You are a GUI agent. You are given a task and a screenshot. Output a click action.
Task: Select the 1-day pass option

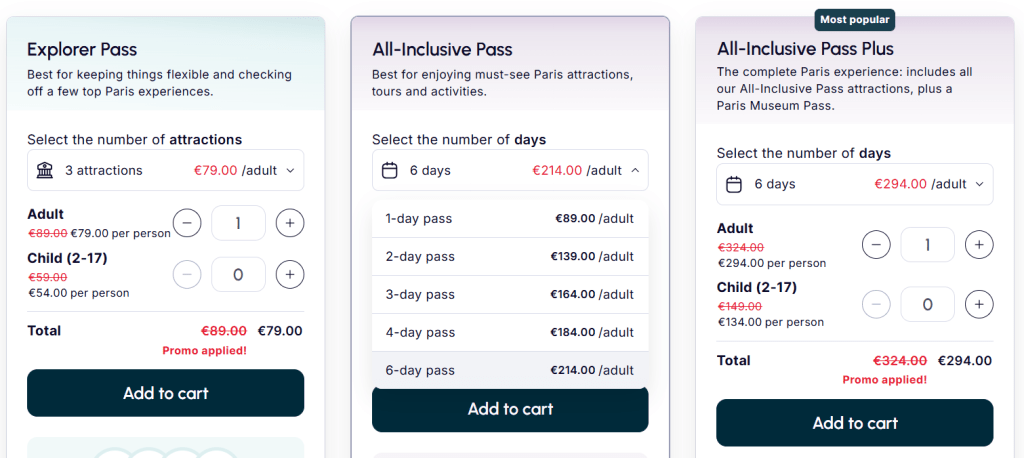pyautogui.click(x=510, y=218)
